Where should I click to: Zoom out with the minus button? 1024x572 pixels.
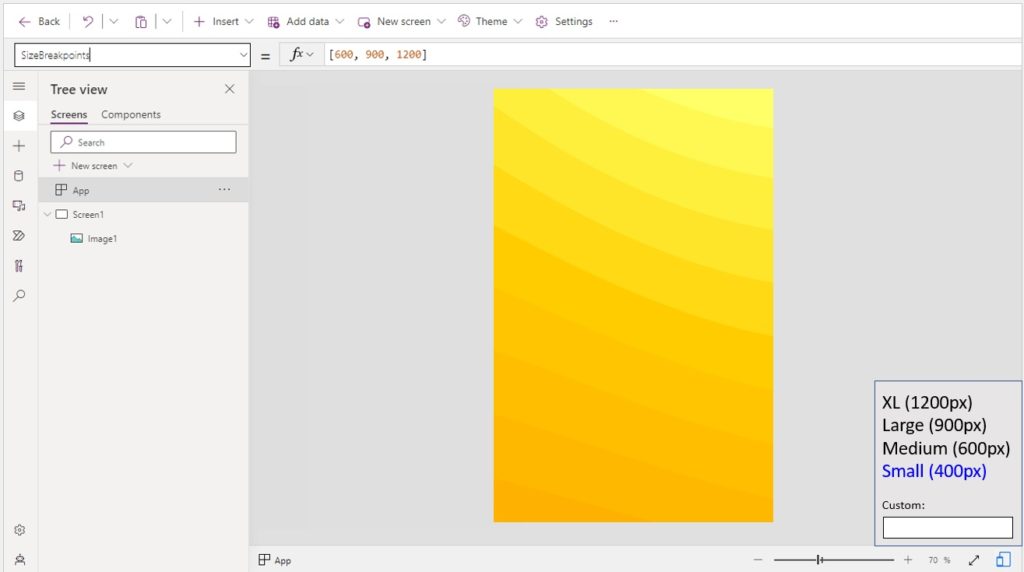click(x=758, y=560)
